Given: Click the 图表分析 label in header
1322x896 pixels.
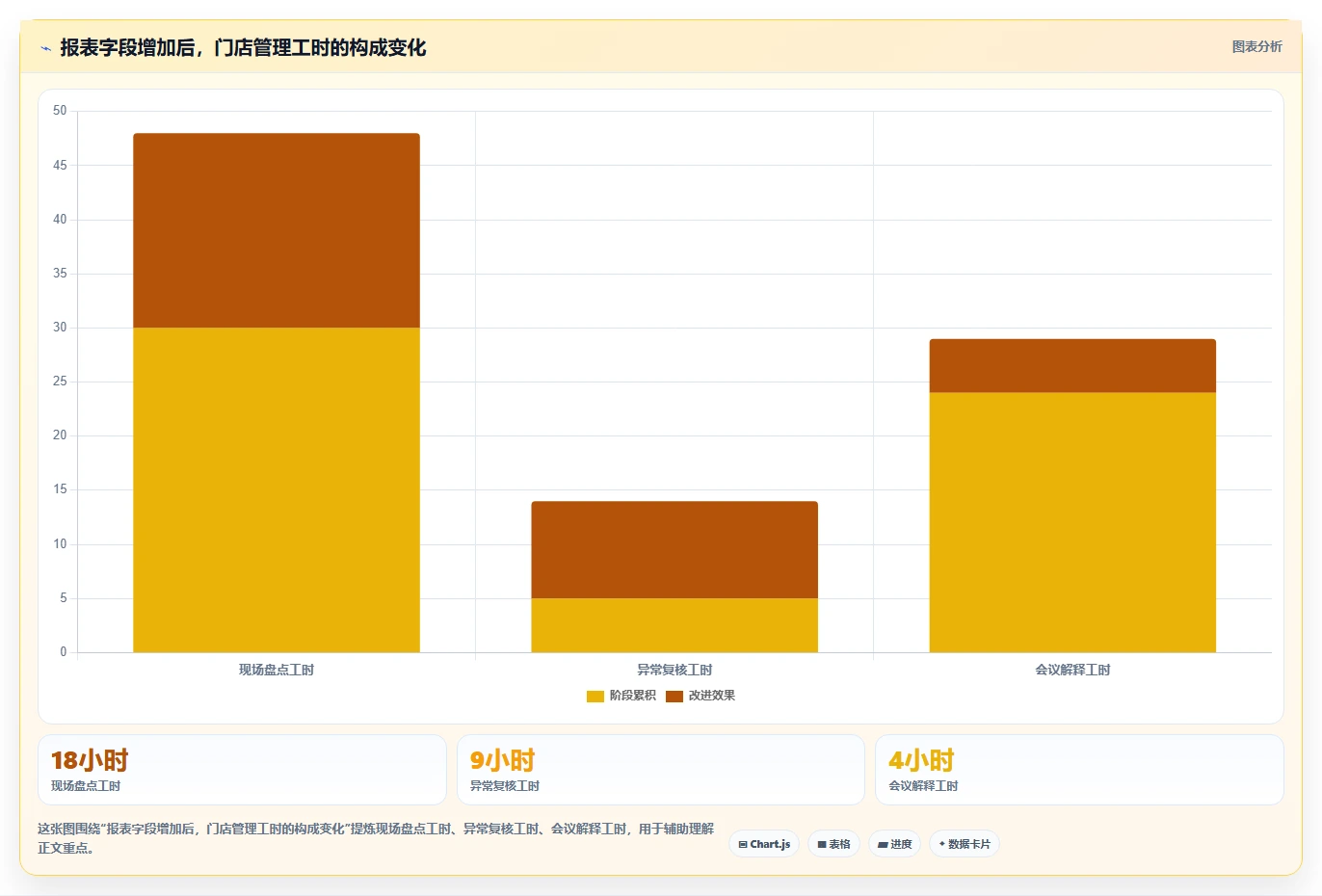Looking at the screenshot, I should pyautogui.click(x=1256, y=46).
